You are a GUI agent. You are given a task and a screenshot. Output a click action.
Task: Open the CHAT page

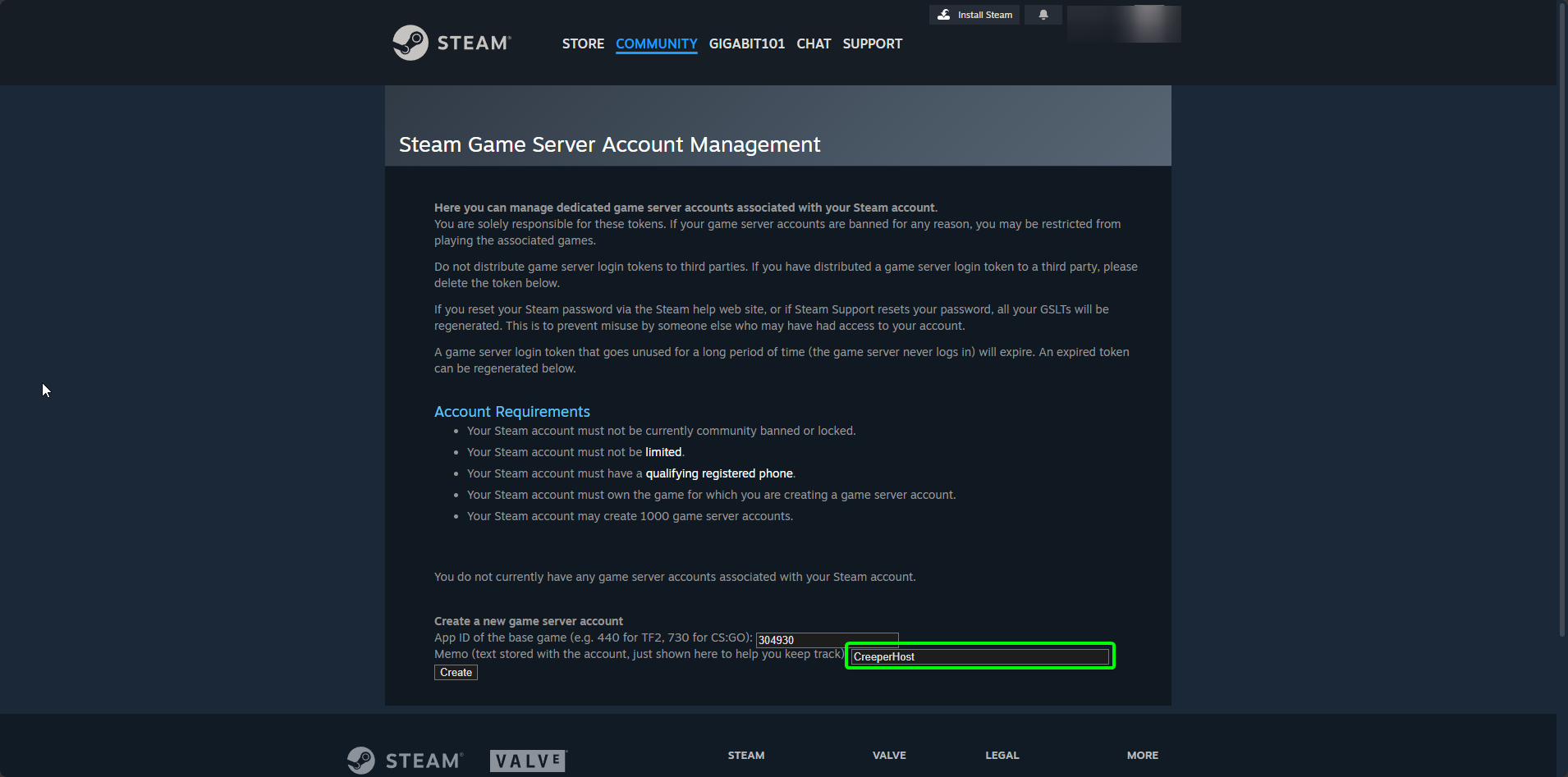[814, 43]
